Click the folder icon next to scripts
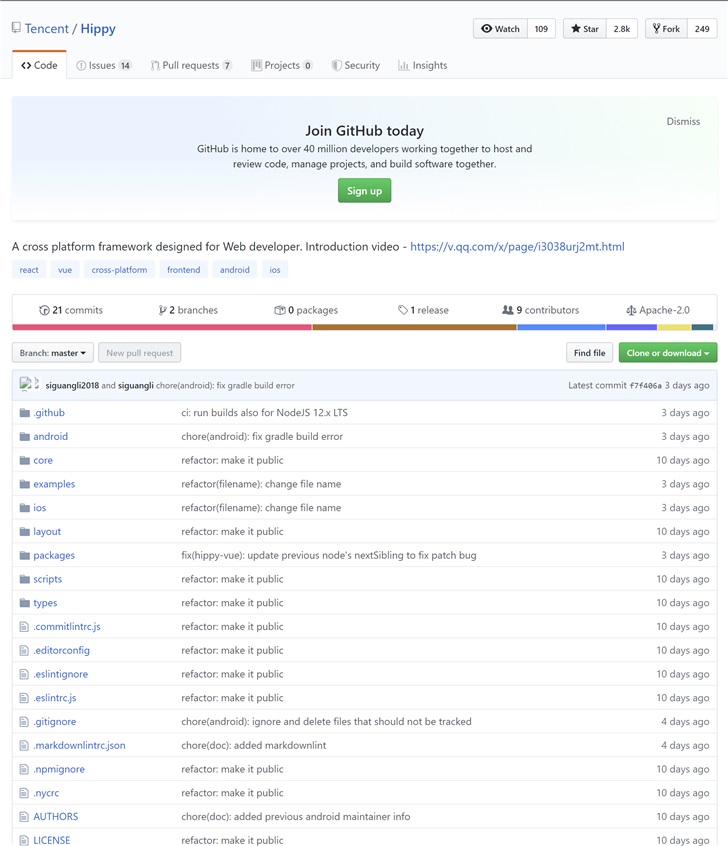The image size is (728, 846). pos(24,579)
